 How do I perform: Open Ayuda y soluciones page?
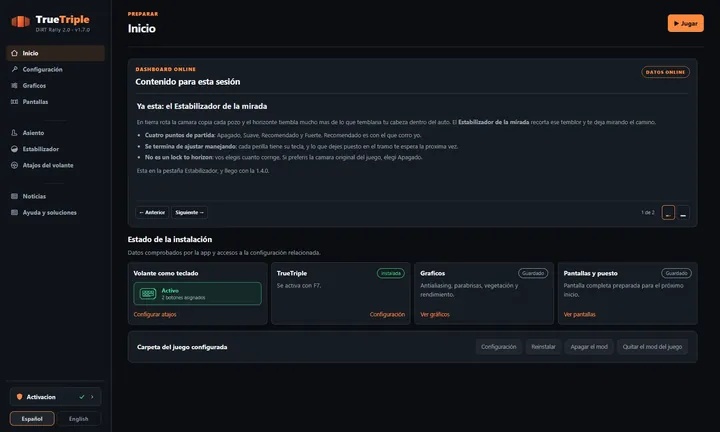(x=55, y=213)
